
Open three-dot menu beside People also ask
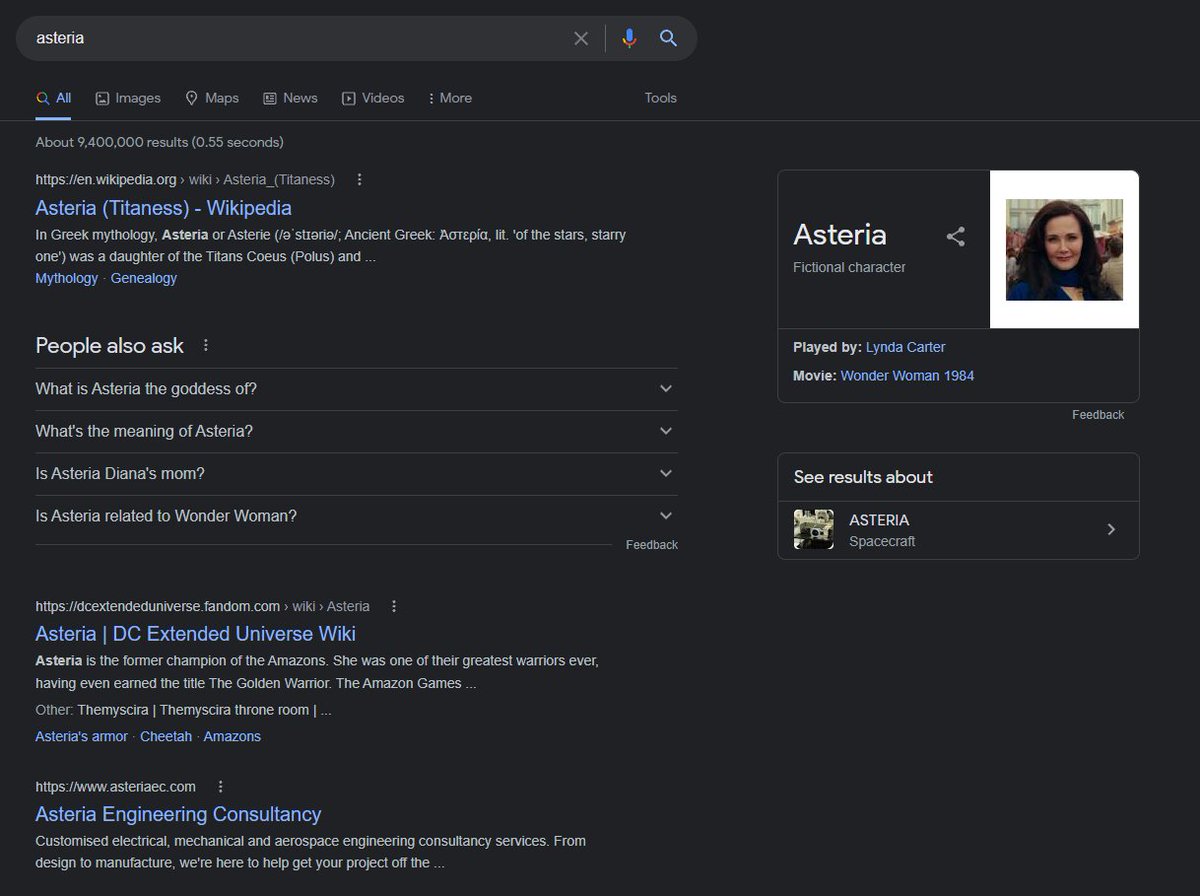[x=206, y=346]
